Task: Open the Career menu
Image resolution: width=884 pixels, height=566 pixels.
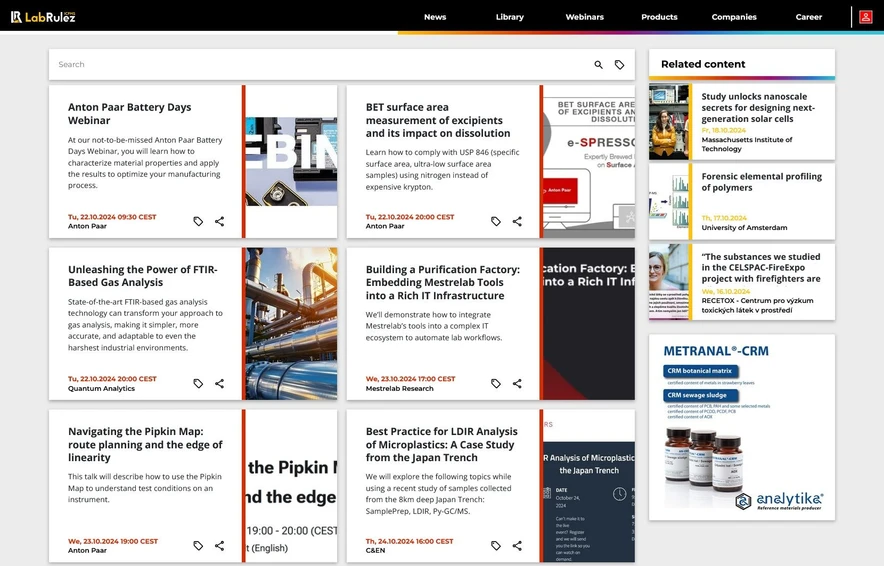Action: point(808,17)
